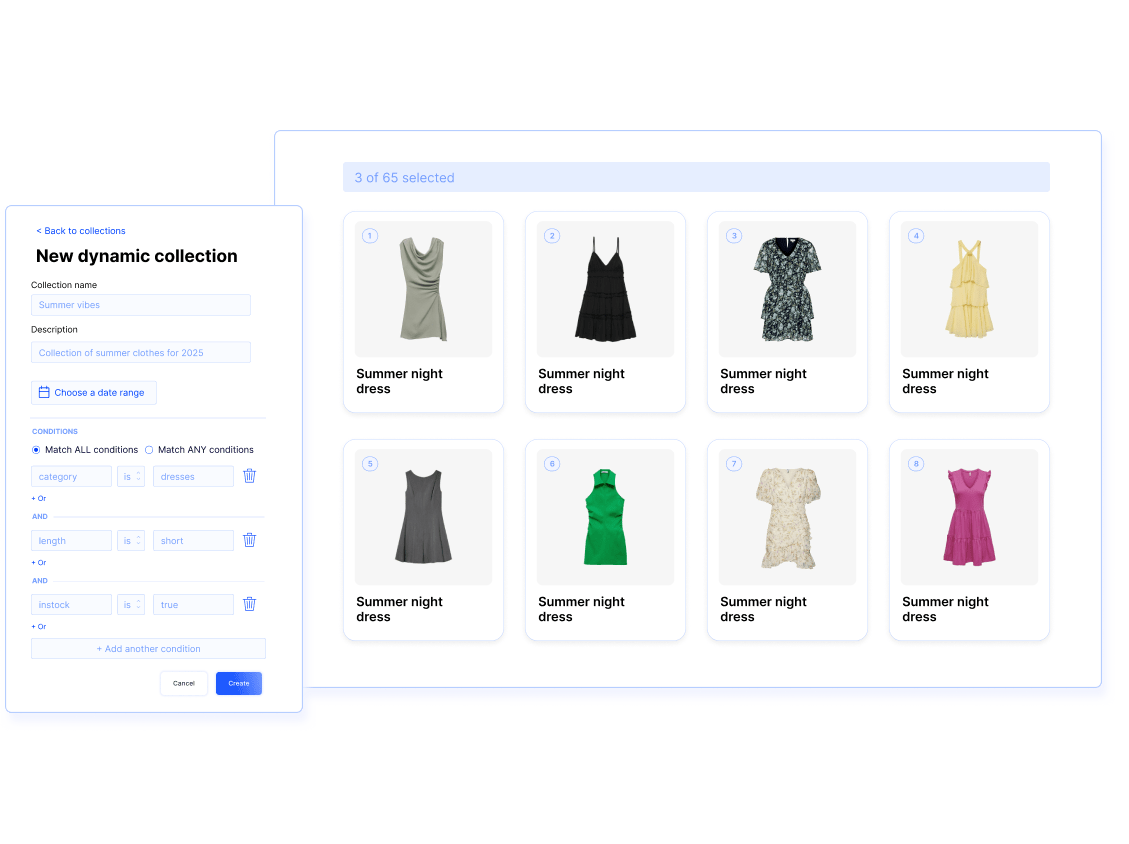
Task: Click the 'New dynamic collection' heading
Action: click(137, 256)
